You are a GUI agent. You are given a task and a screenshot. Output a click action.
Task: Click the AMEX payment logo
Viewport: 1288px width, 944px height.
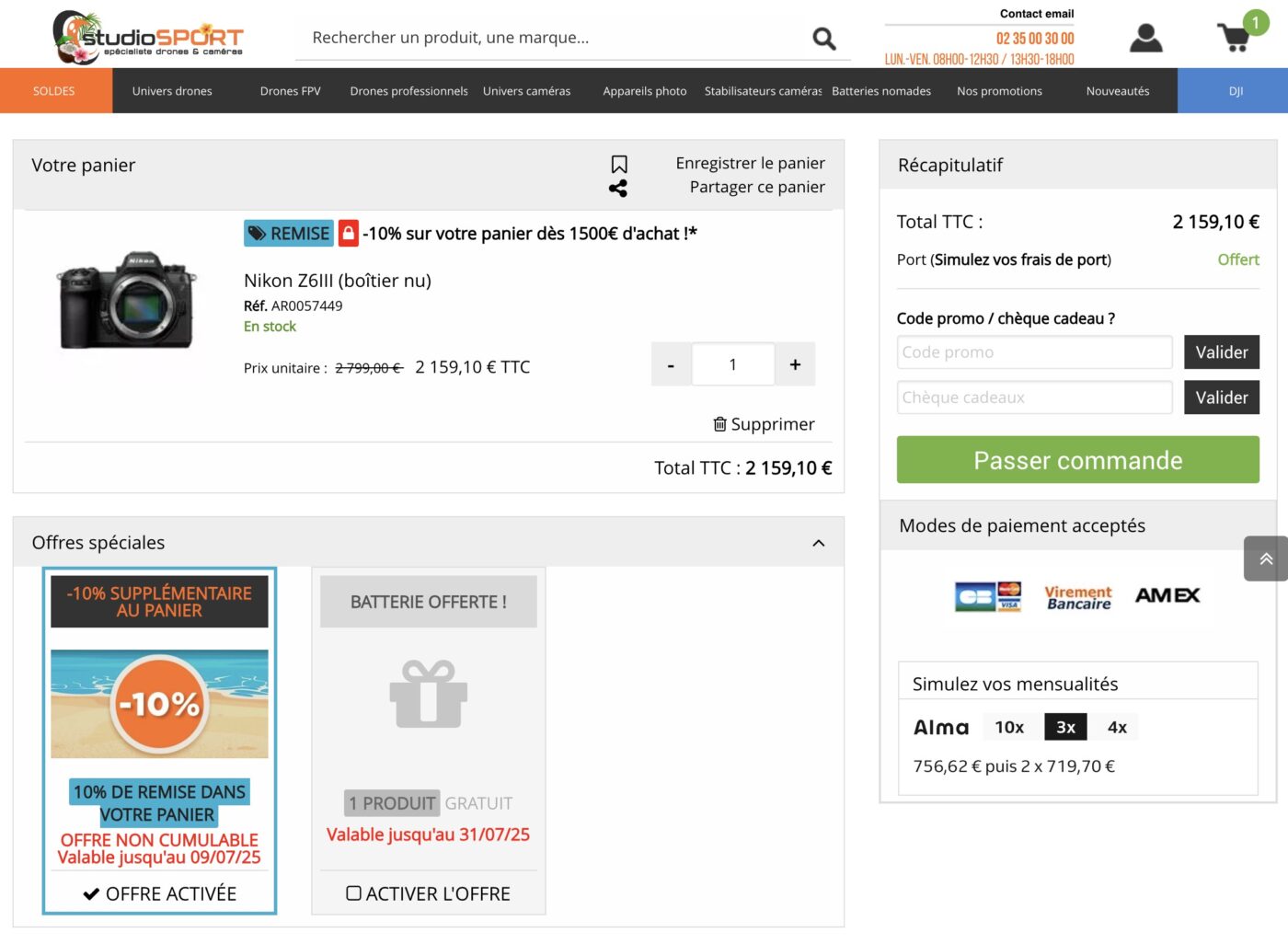[x=1167, y=595]
